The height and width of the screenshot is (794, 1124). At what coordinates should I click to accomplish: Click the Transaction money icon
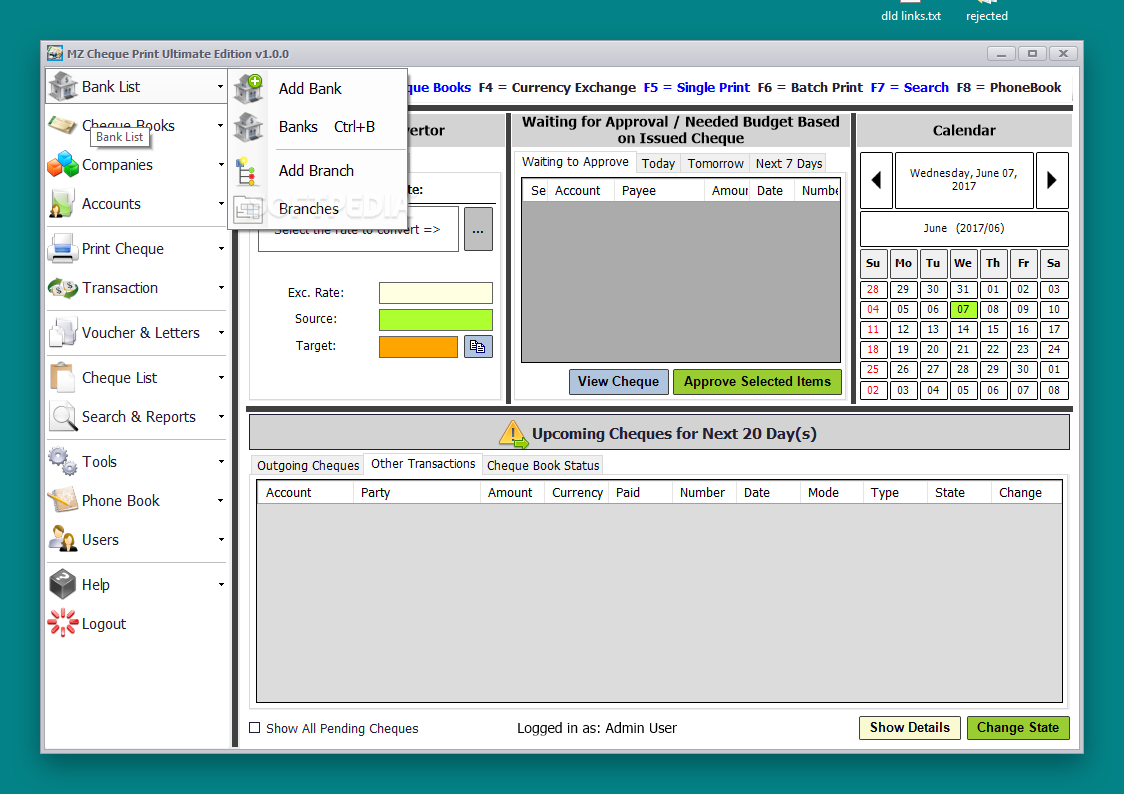point(62,288)
